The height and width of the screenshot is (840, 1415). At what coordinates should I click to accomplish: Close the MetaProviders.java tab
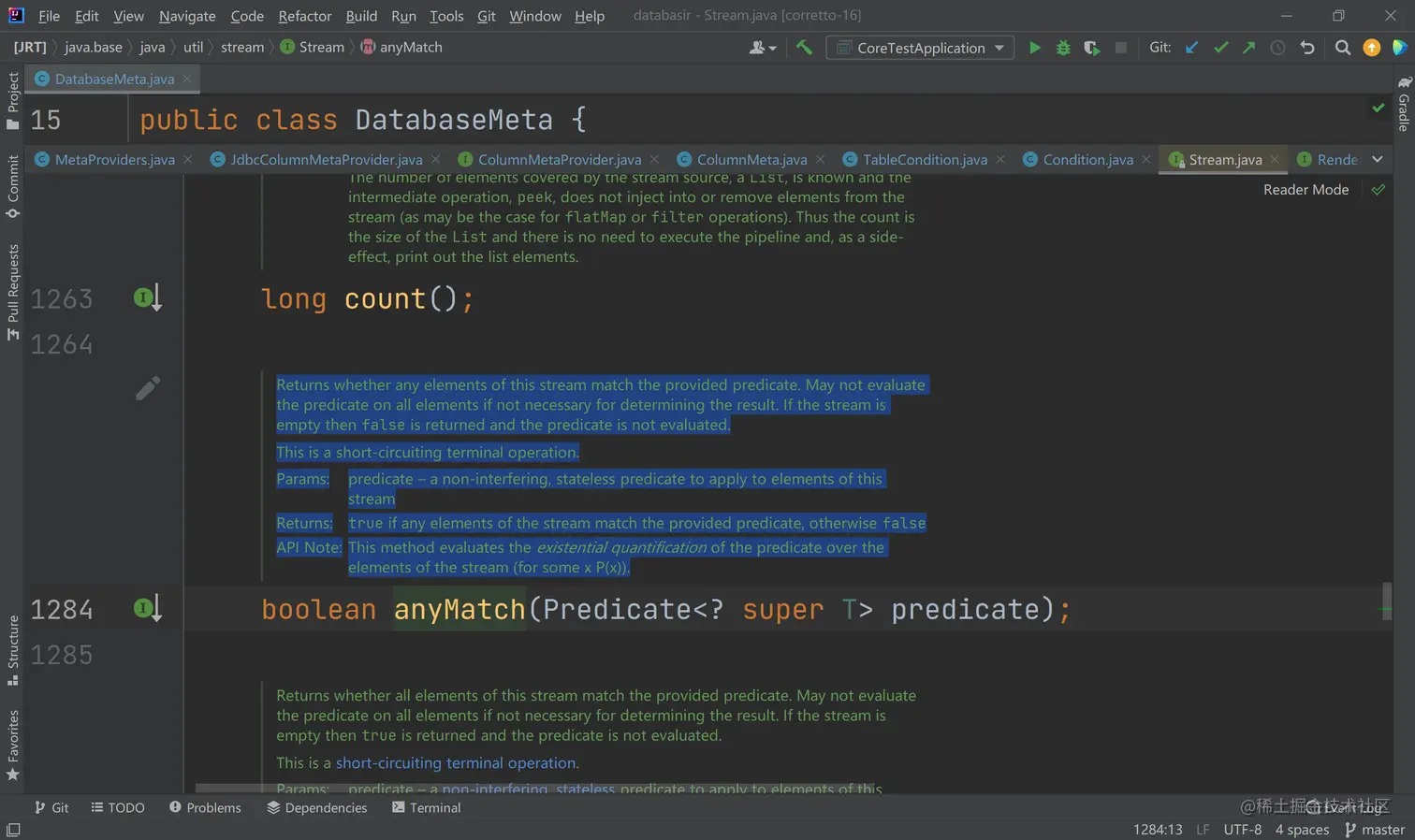point(188,160)
